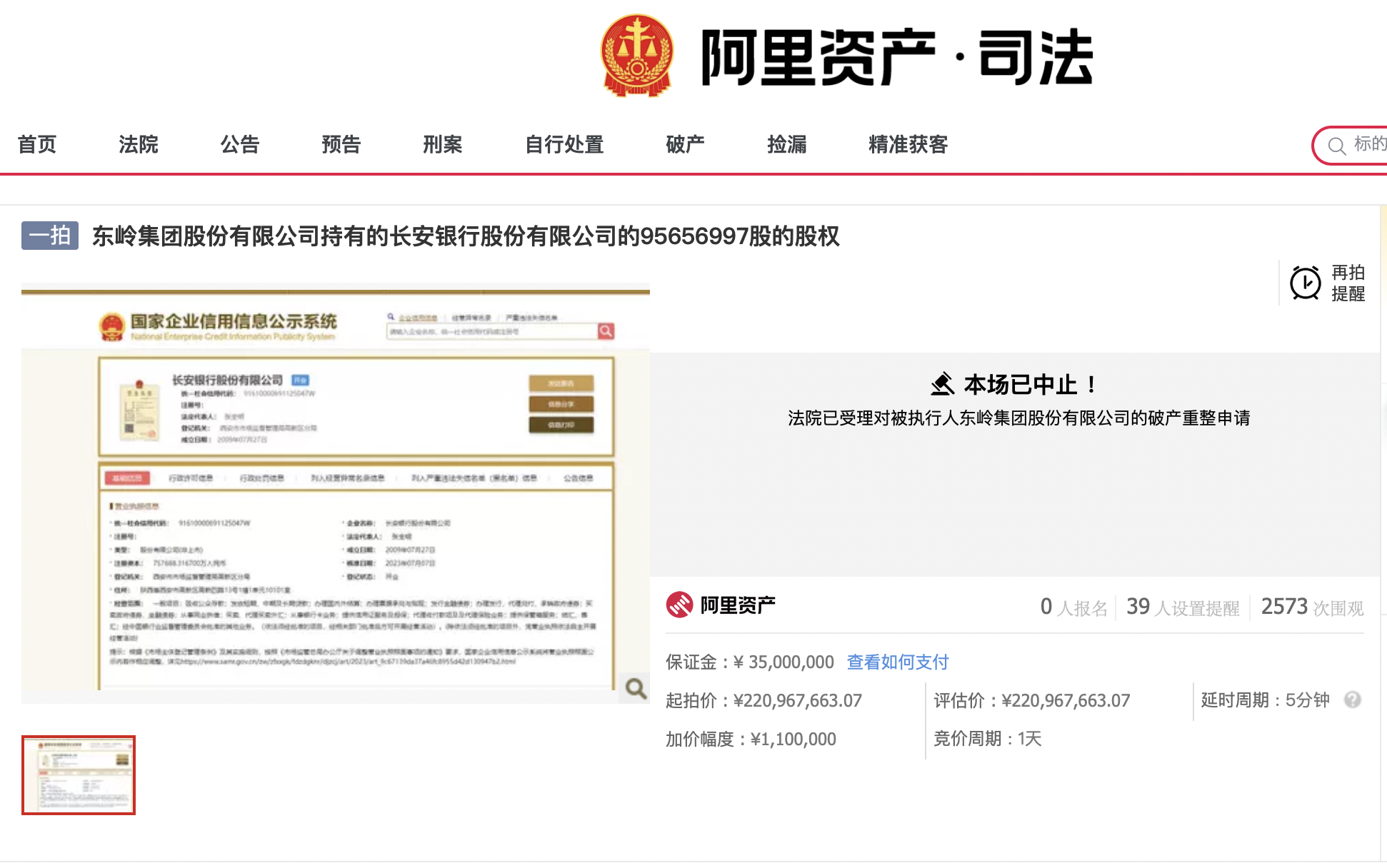
Task: Click the alarm clock reminder icon
Action: [1305, 283]
